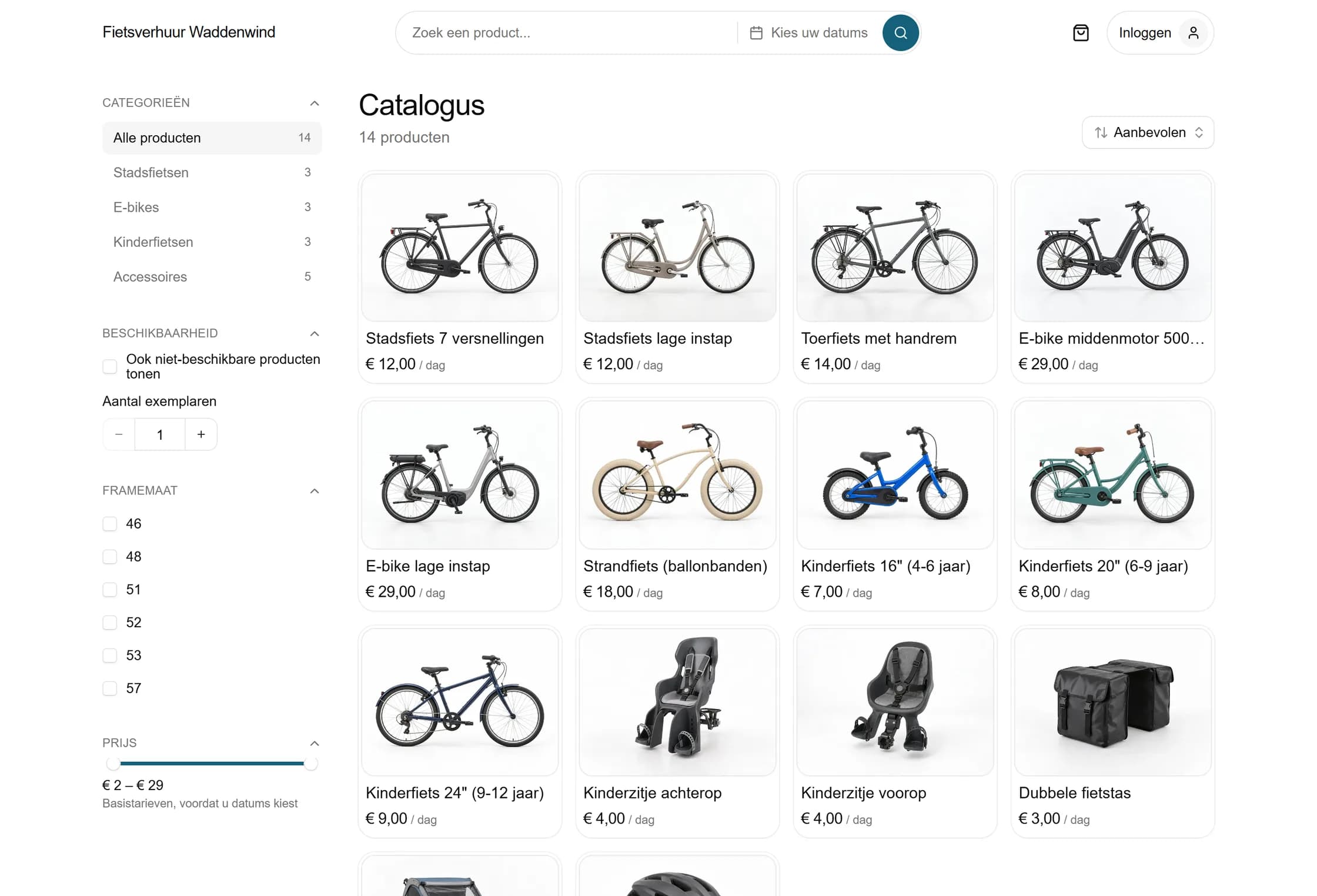Click the user profile icon beside Inloggen
The width and height of the screenshot is (1317, 896).
coord(1193,33)
